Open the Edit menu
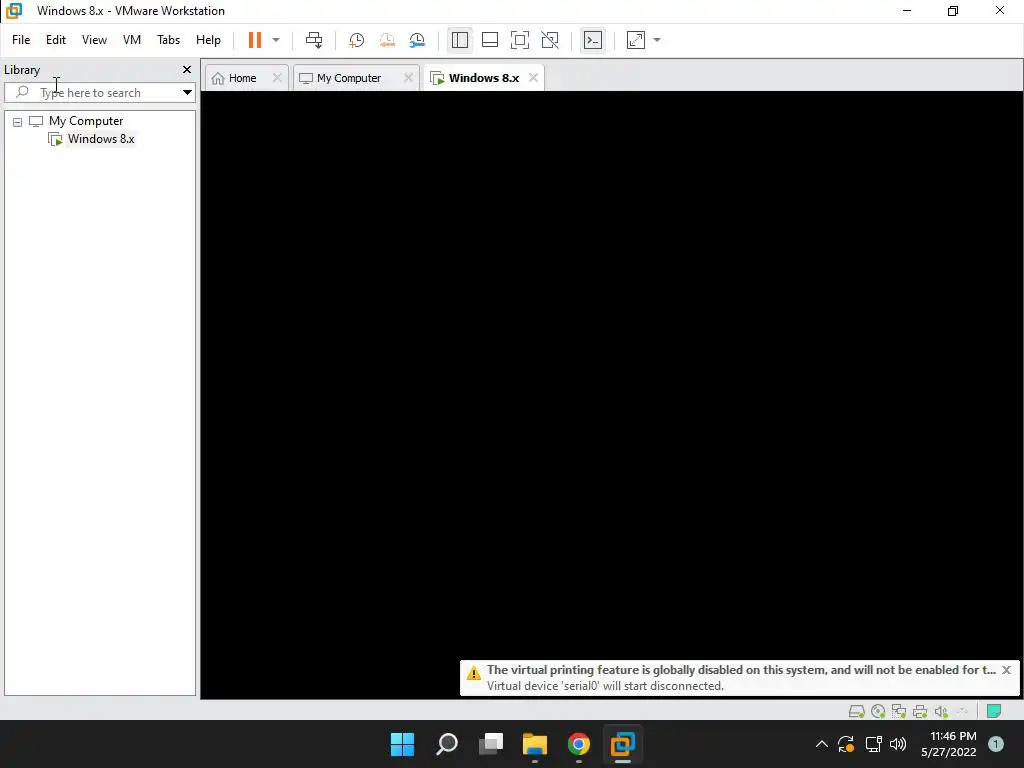The image size is (1024, 768). point(56,40)
